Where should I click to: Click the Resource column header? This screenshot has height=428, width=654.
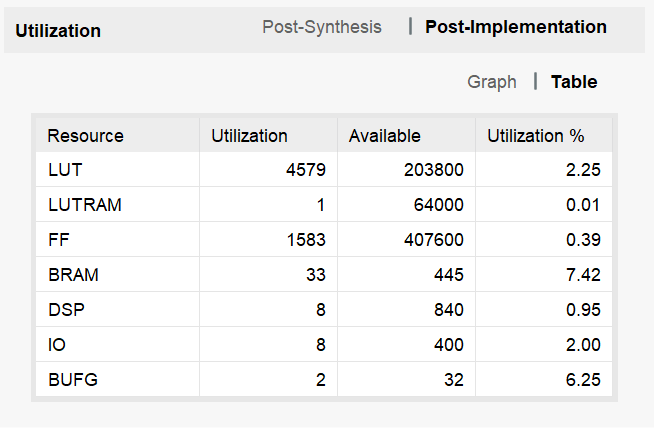118,135
